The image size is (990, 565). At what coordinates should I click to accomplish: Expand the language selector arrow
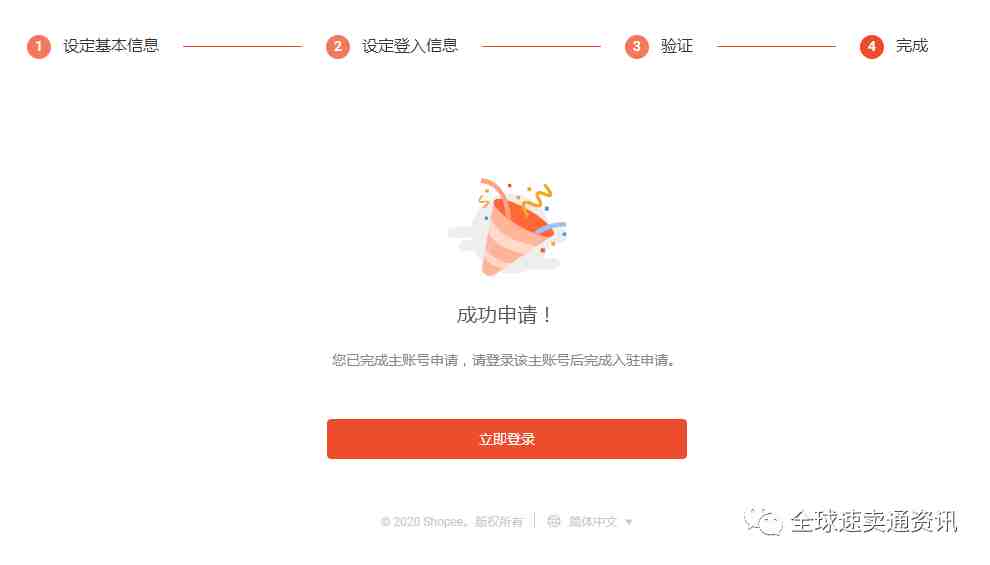pyautogui.click(x=629, y=522)
